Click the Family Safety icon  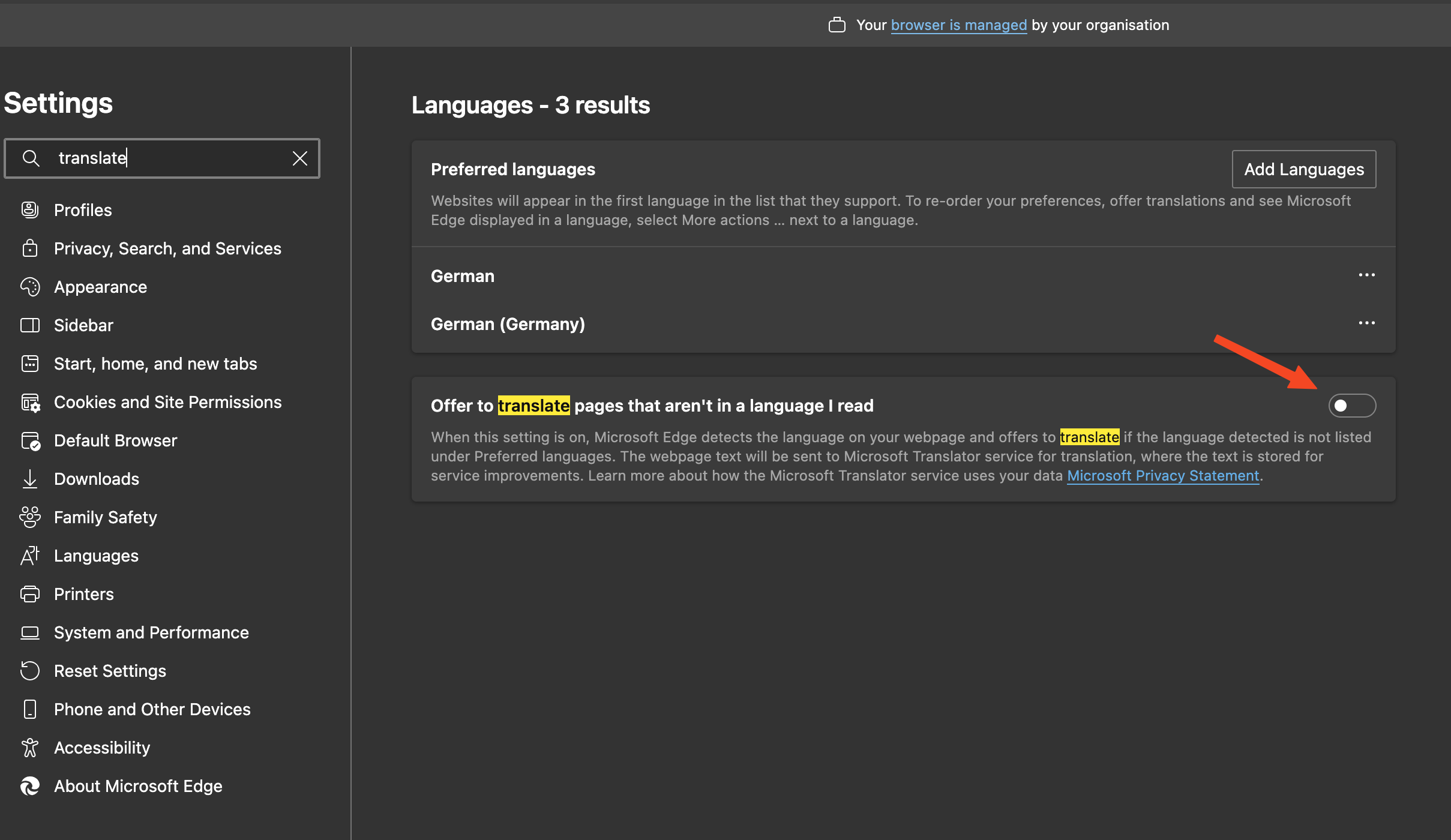[x=30, y=517]
